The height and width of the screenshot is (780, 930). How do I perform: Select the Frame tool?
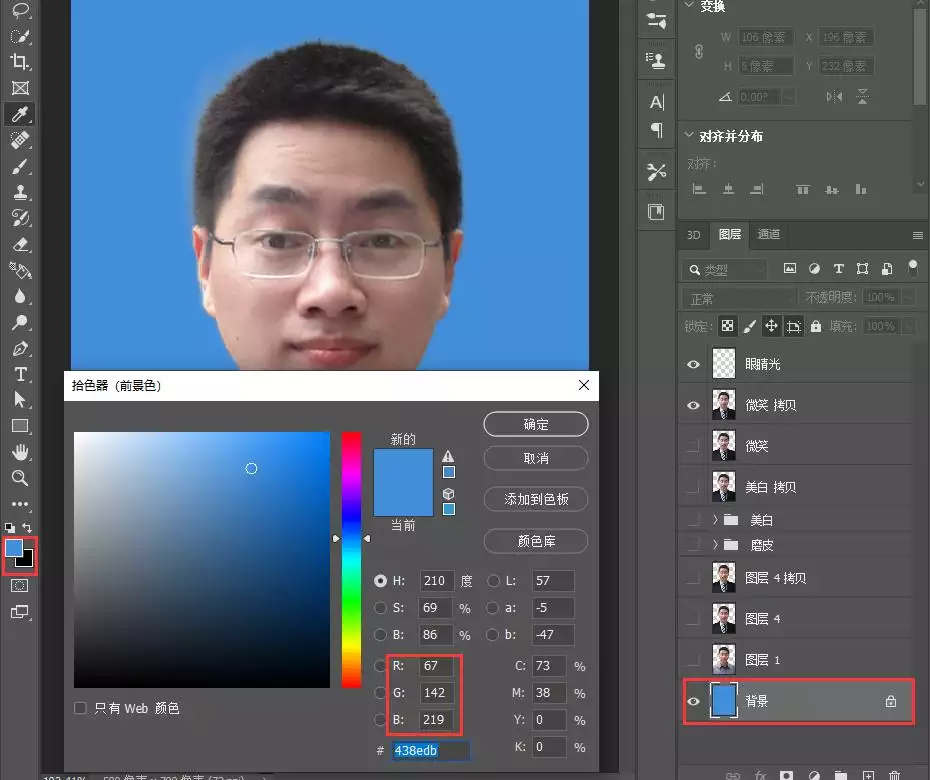click(x=20, y=88)
